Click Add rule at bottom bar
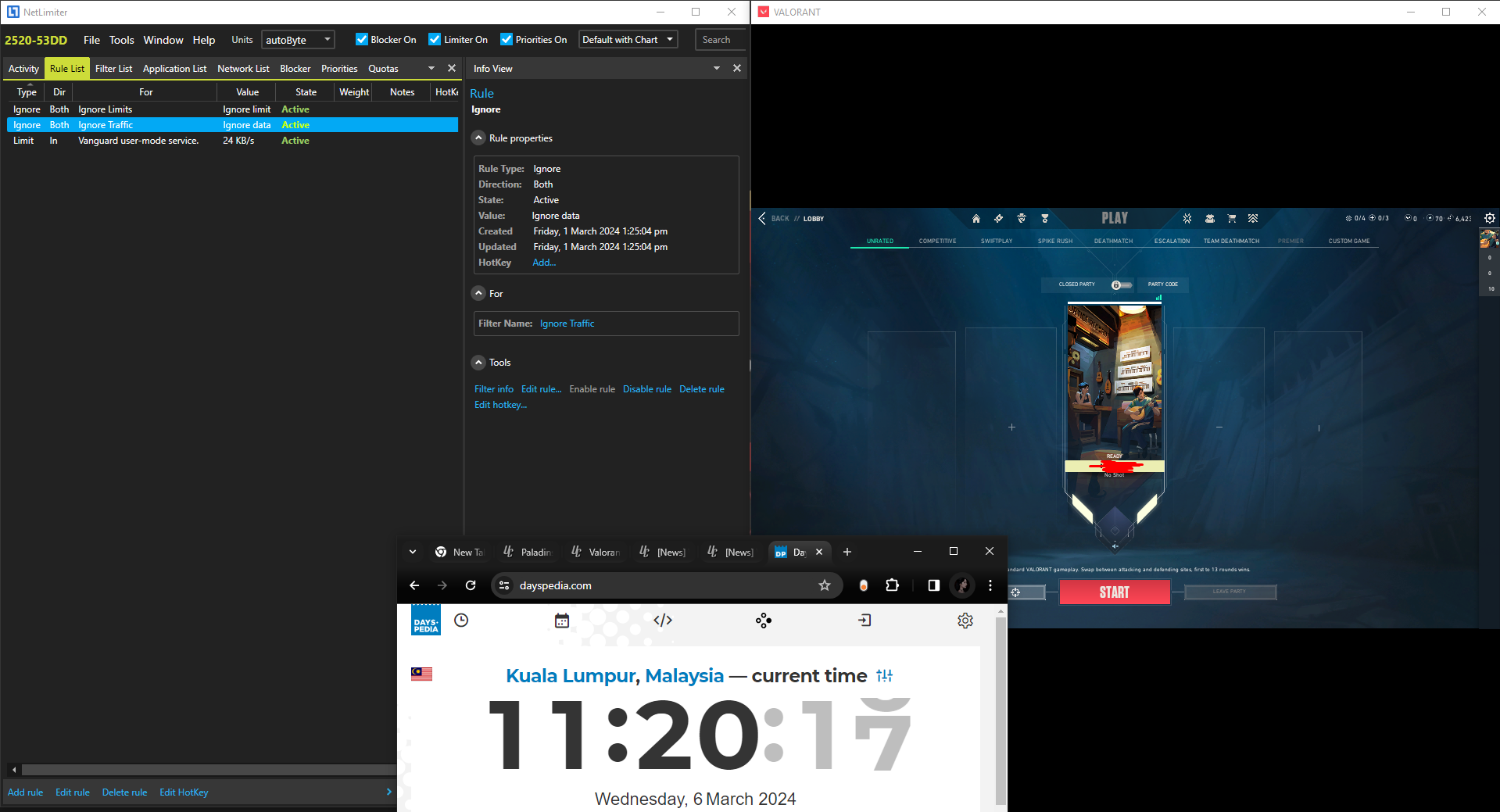 point(25,792)
